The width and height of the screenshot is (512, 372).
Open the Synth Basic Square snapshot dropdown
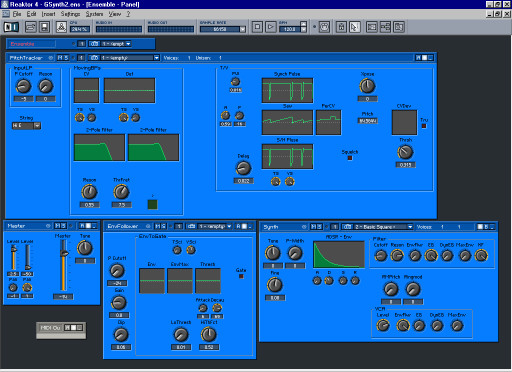410,227
